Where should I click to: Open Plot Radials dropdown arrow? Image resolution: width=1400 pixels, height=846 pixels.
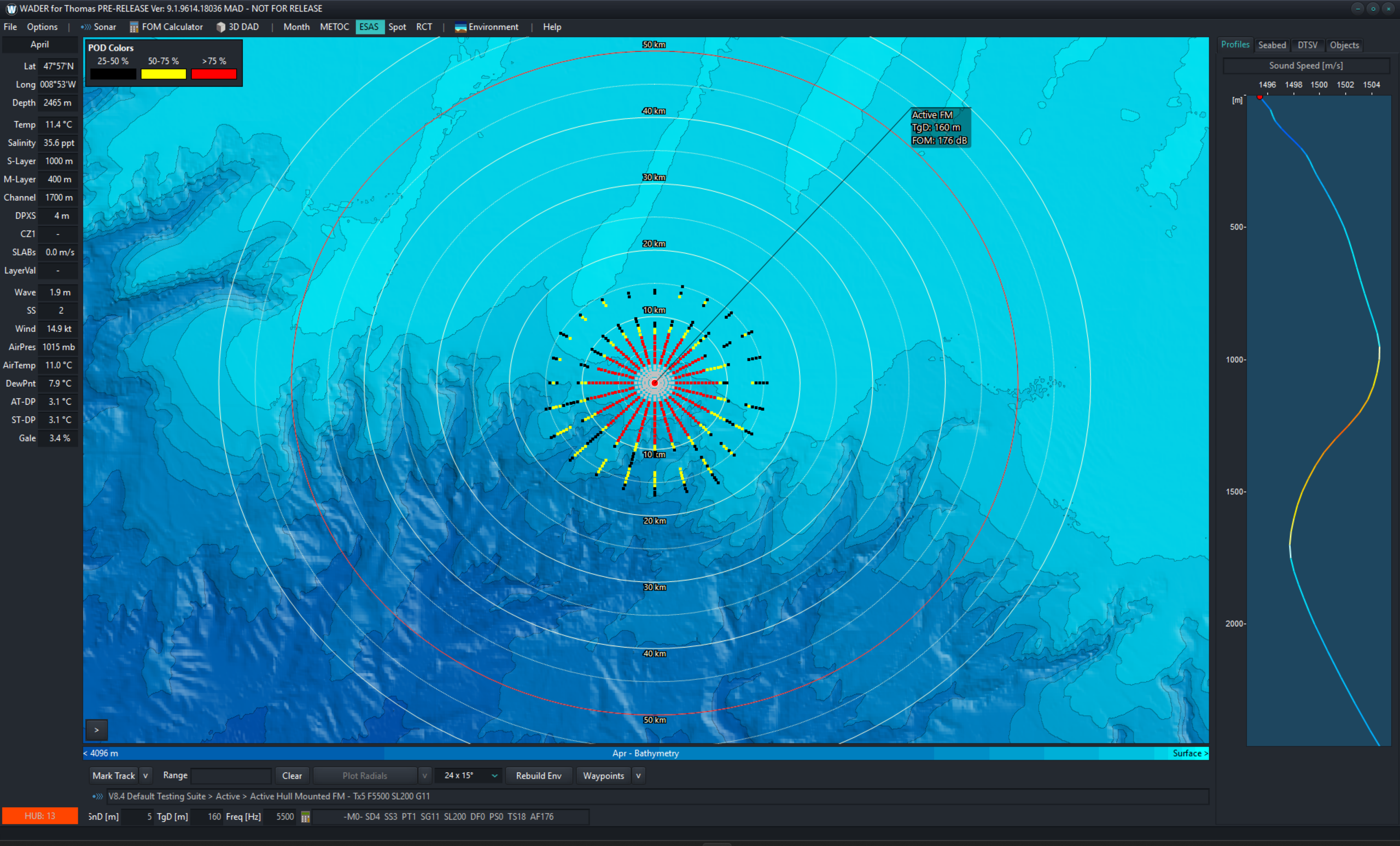pyautogui.click(x=424, y=775)
